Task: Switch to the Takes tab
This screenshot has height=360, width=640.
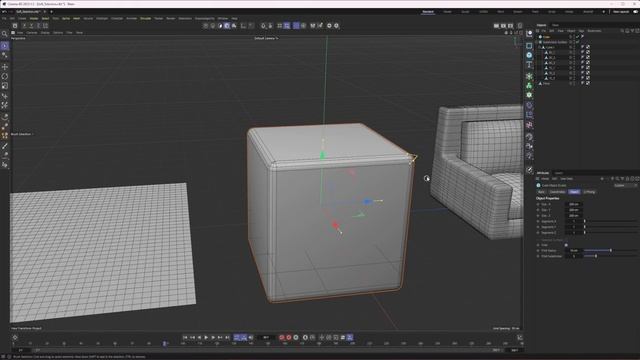Action: pyautogui.click(x=555, y=25)
